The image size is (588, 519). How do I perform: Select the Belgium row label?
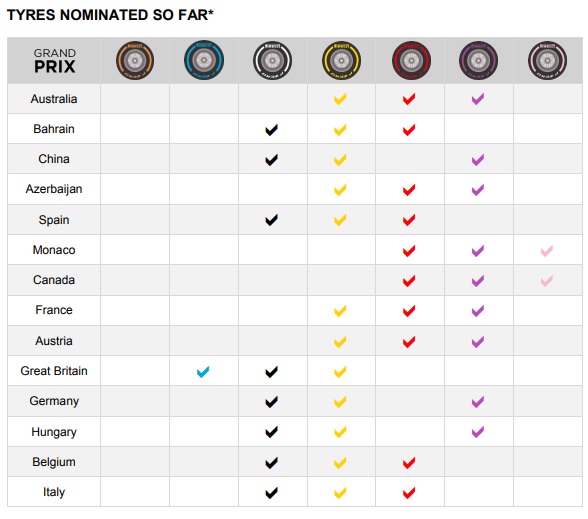tap(54, 462)
